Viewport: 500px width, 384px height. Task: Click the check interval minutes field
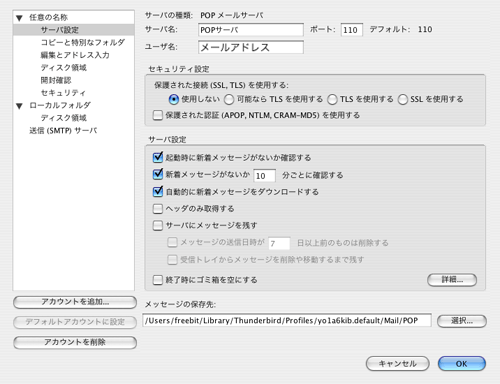(264, 176)
